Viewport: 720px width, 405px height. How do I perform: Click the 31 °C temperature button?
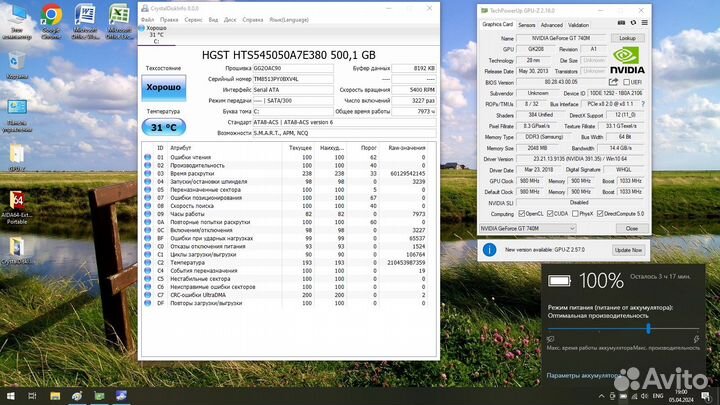click(x=163, y=127)
